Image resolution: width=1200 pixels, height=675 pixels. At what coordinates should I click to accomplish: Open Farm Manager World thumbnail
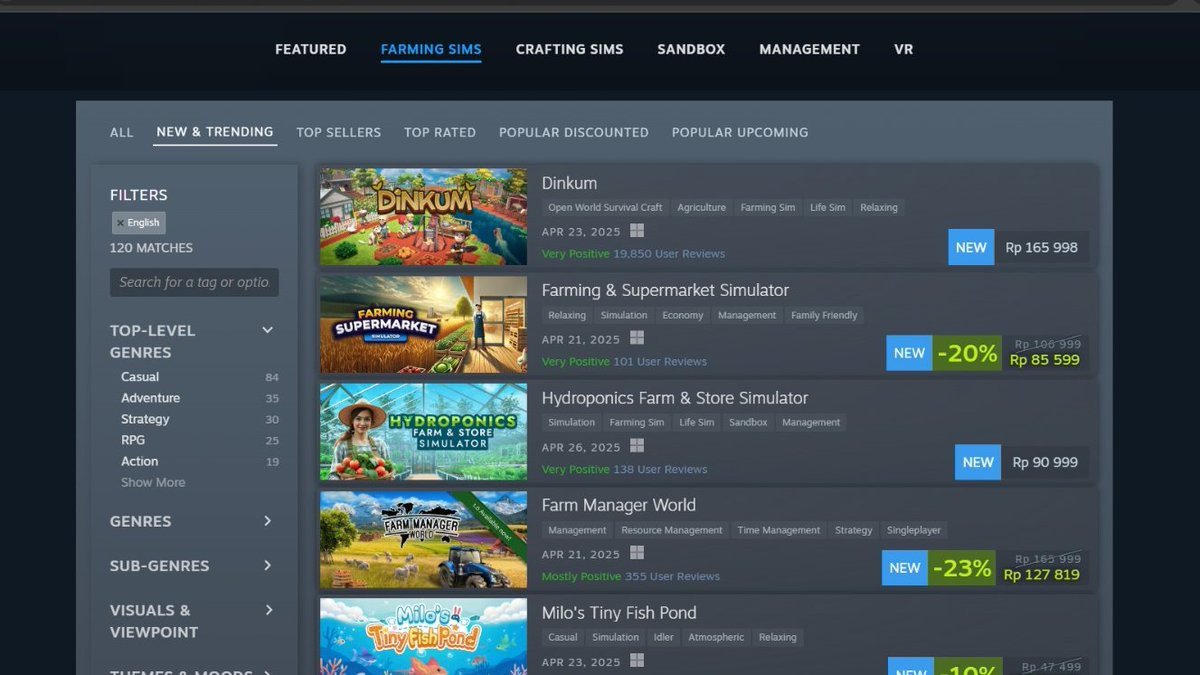click(x=423, y=539)
